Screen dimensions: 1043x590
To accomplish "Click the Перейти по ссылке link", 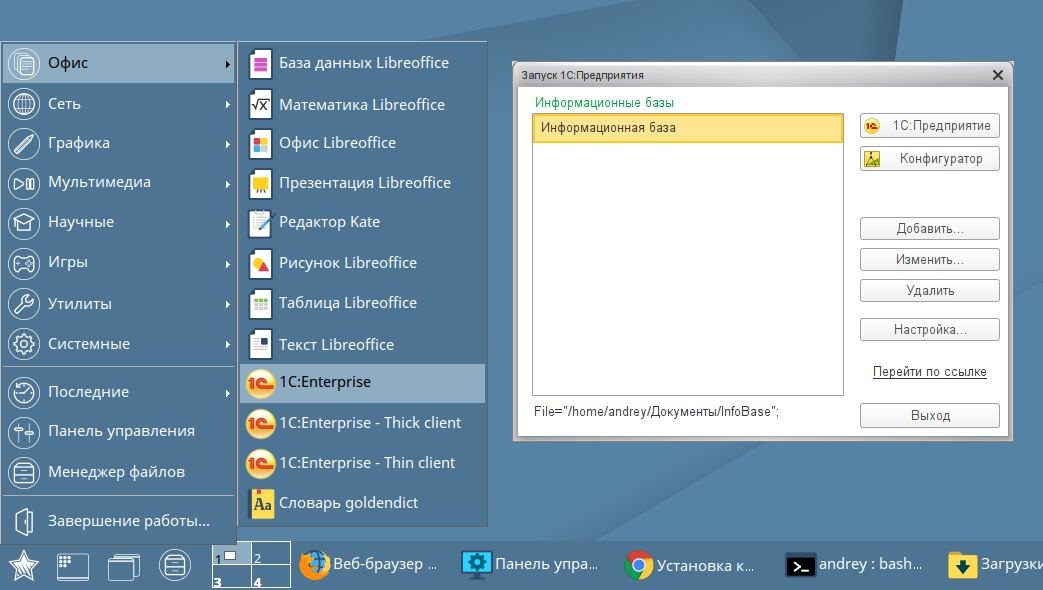I will 929,371.
